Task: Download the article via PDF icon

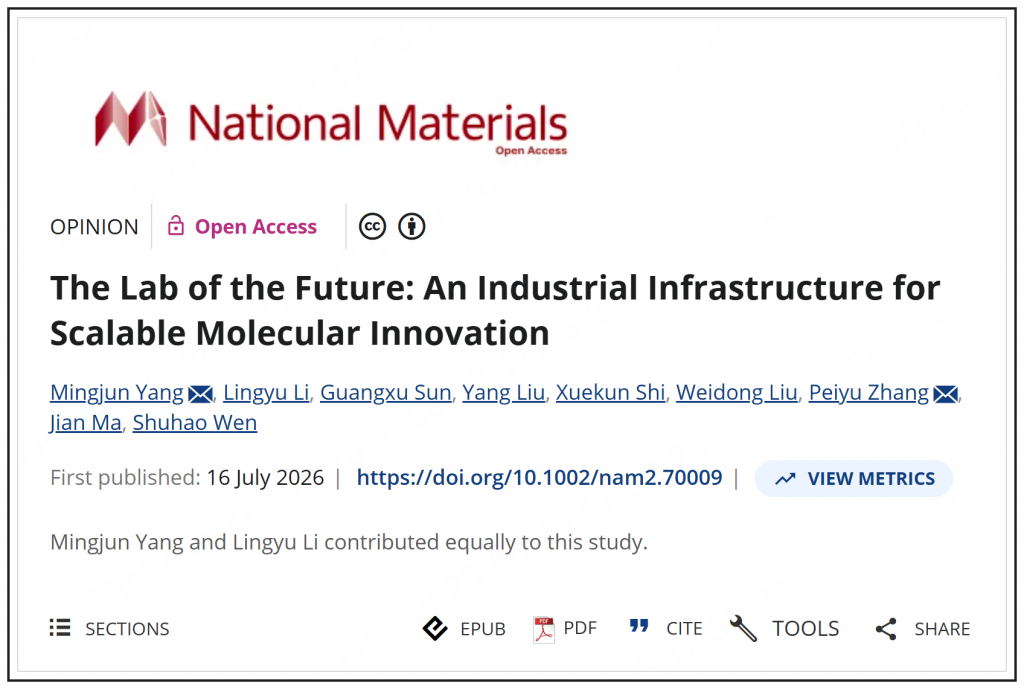Action: pyautogui.click(x=543, y=630)
